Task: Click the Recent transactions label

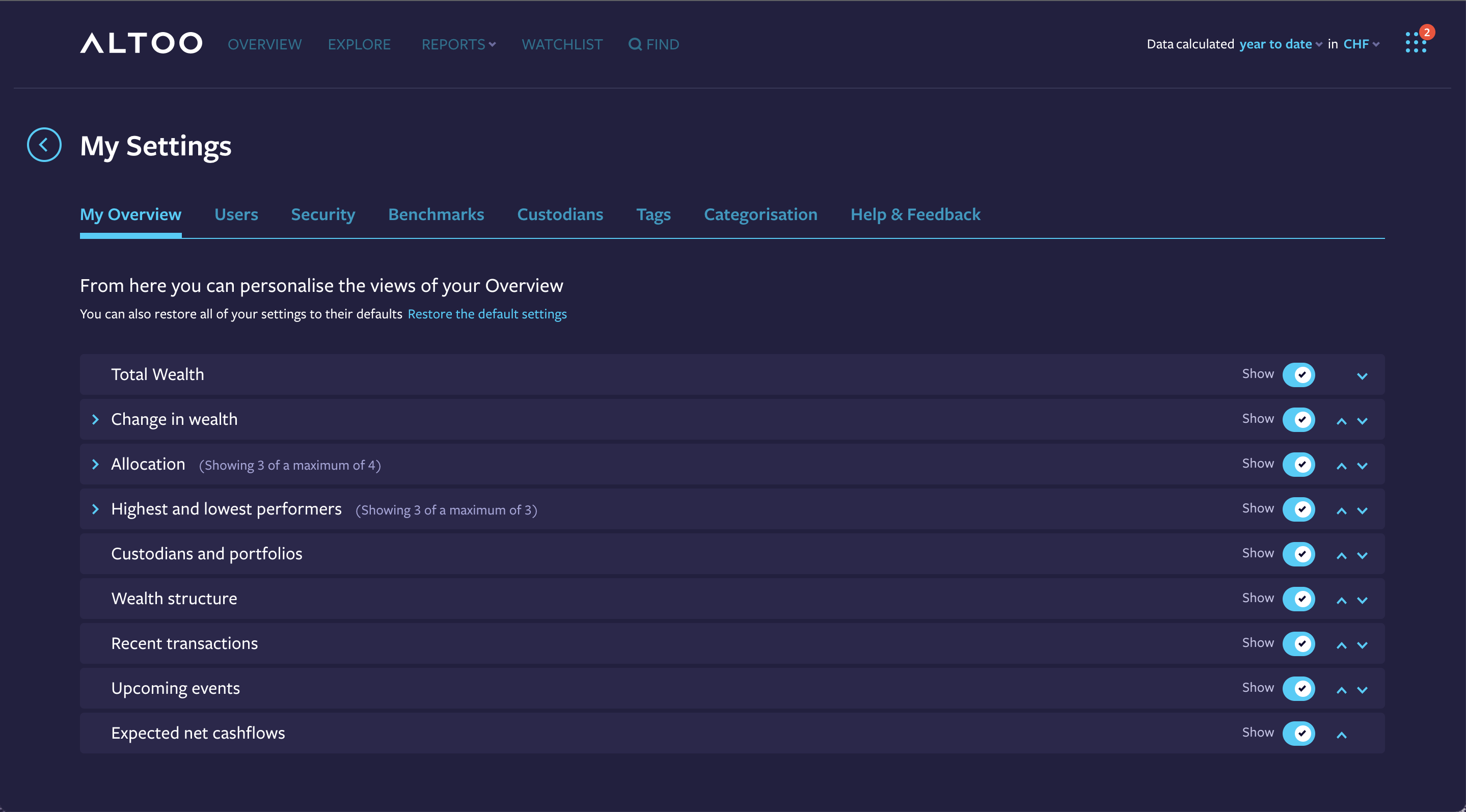Action: pos(184,643)
